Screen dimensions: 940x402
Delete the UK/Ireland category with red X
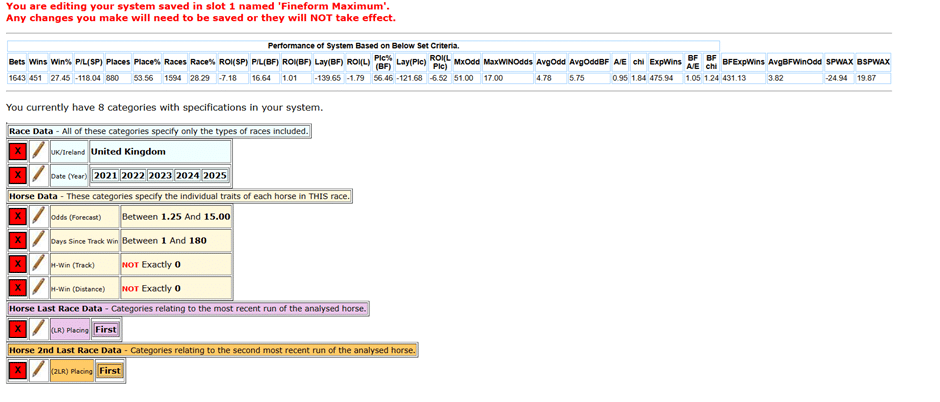tap(18, 151)
